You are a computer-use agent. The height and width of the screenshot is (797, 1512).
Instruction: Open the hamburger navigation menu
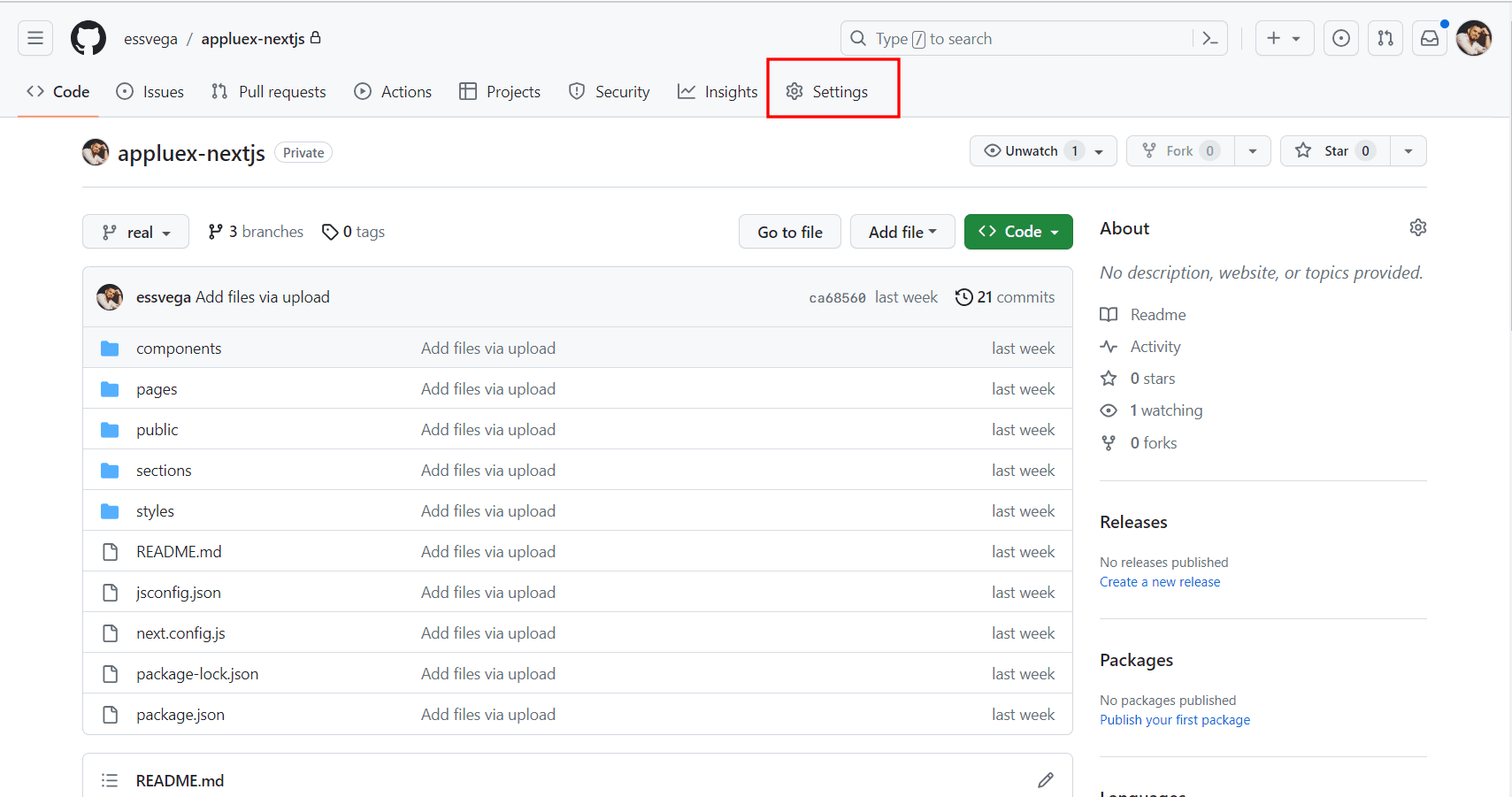point(35,38)
